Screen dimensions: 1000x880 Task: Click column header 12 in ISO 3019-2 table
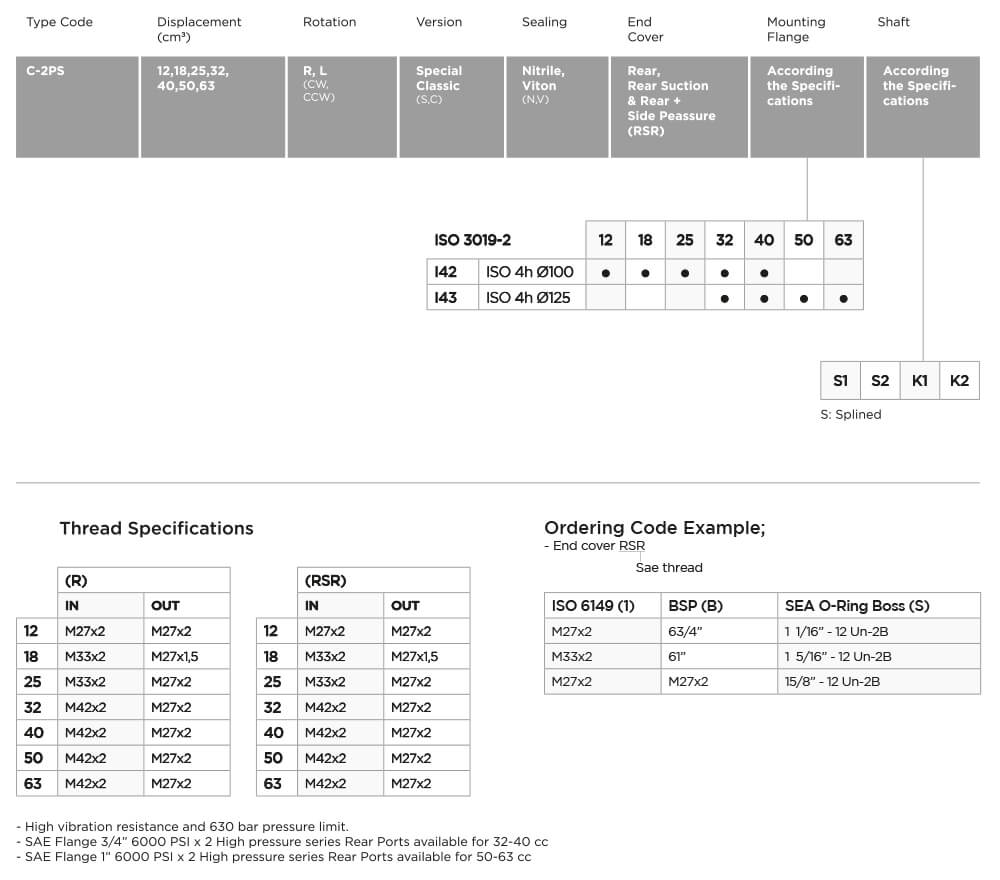tap(605, 240)
